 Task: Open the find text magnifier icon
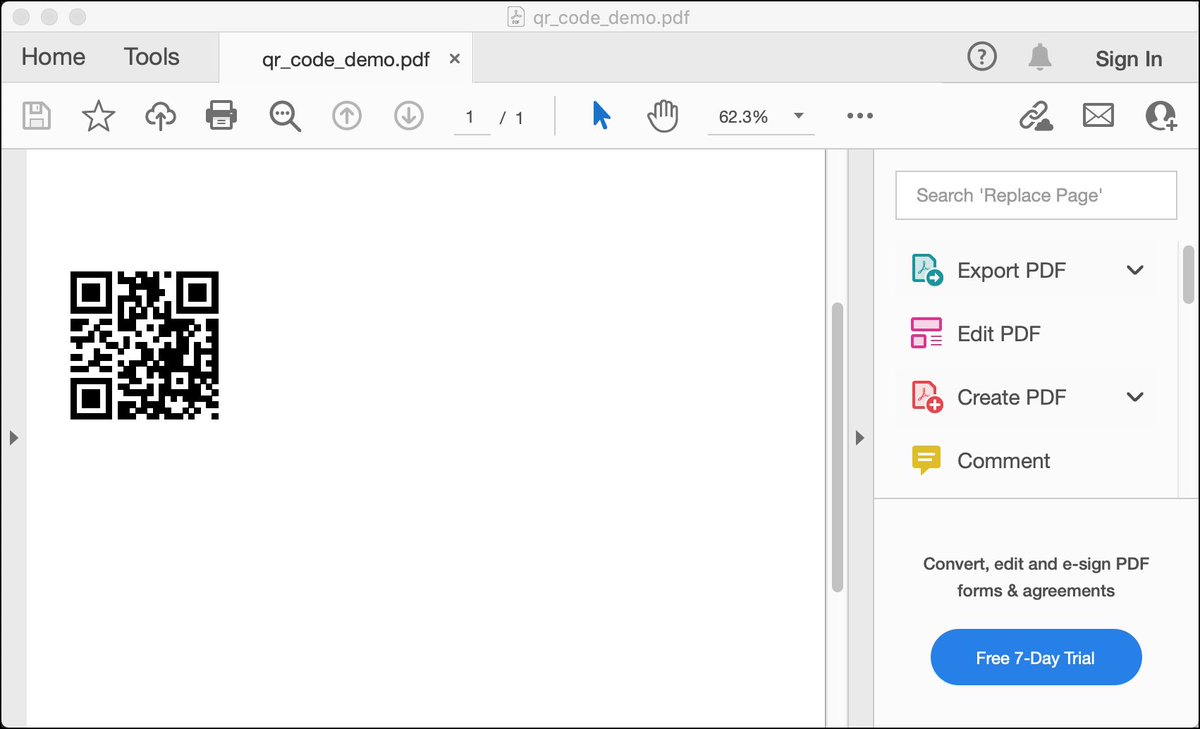tap(285, 116)
